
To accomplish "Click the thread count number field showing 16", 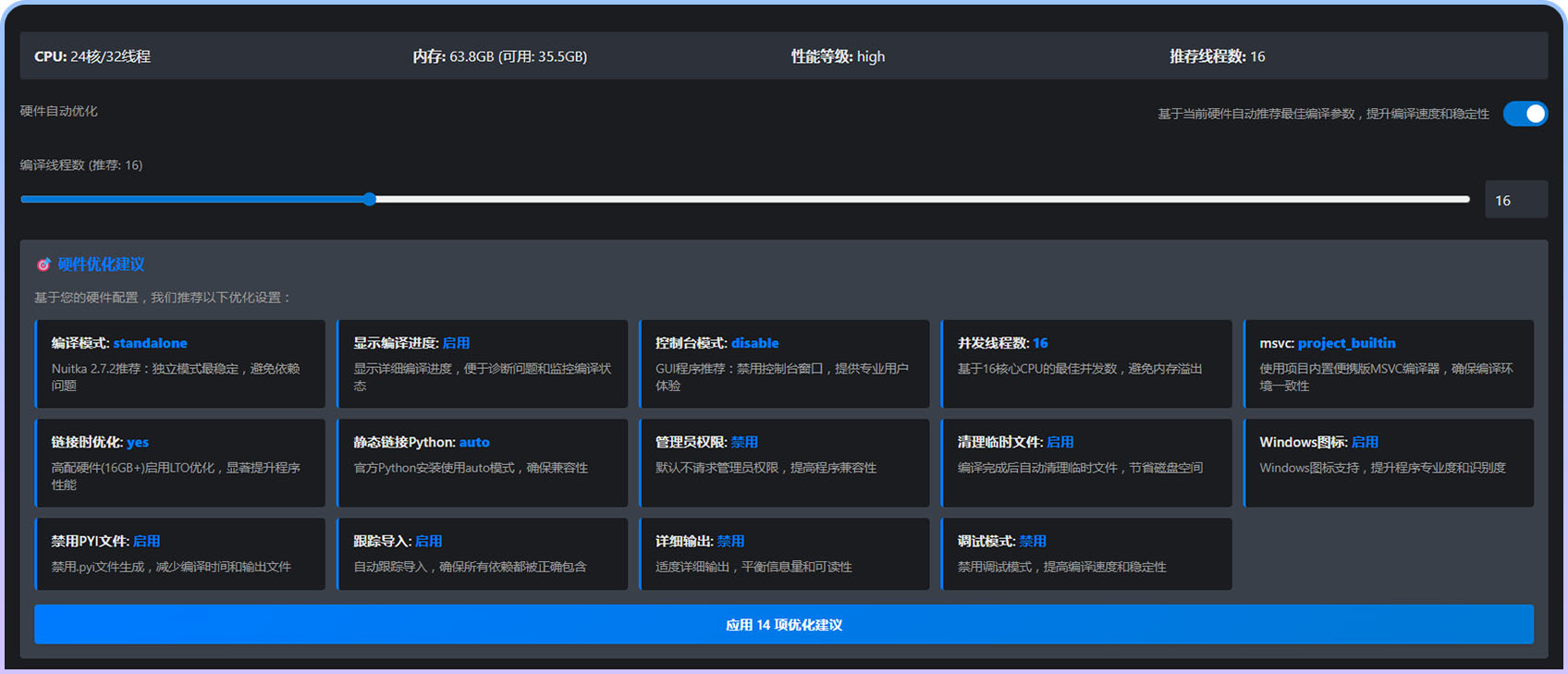I will (1514, 201).
